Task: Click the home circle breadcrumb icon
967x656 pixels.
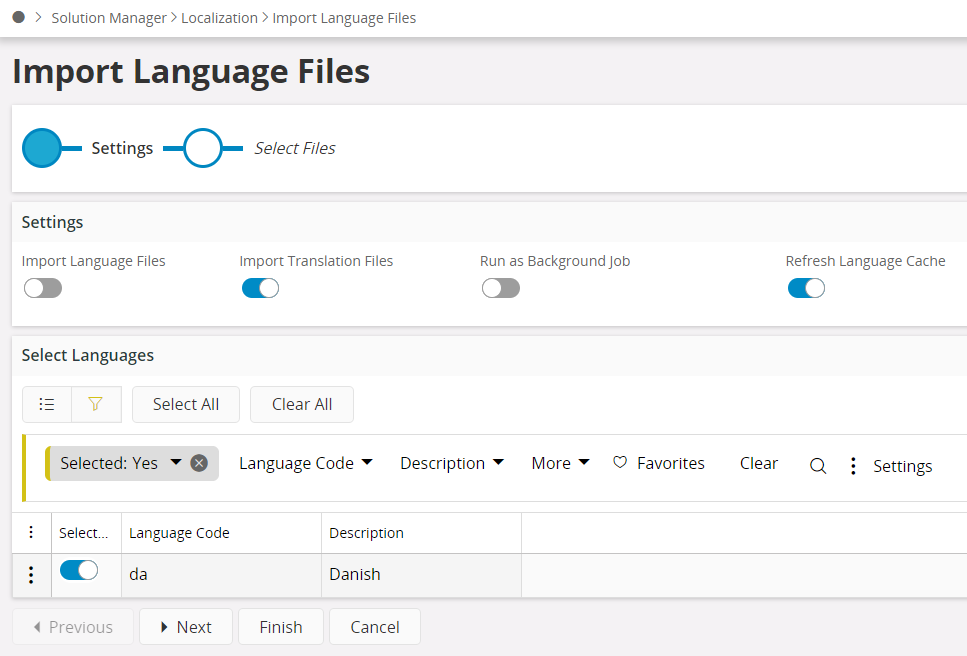Action: [x=18, y=17]
